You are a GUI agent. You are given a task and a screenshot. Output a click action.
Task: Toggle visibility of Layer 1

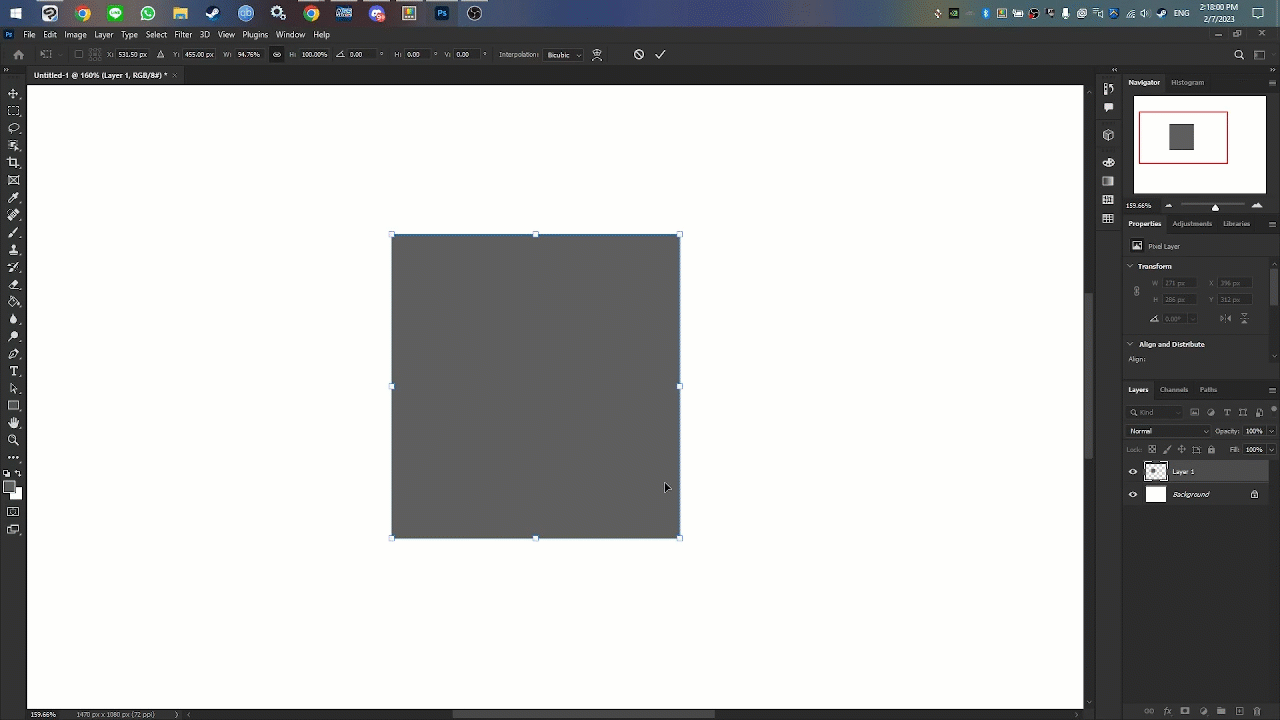1133,471
